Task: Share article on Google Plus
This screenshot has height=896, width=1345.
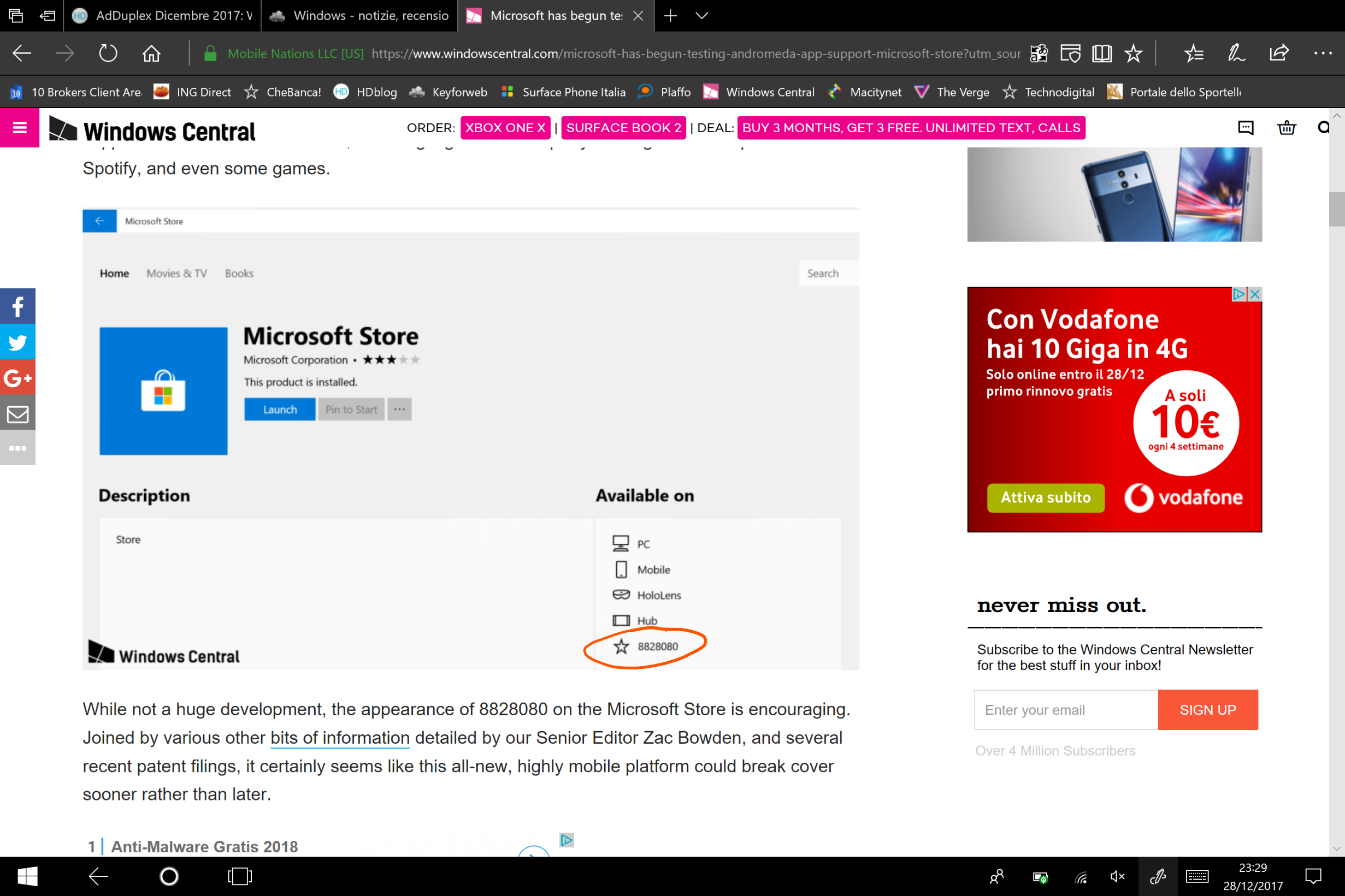Action: (17, 377)
